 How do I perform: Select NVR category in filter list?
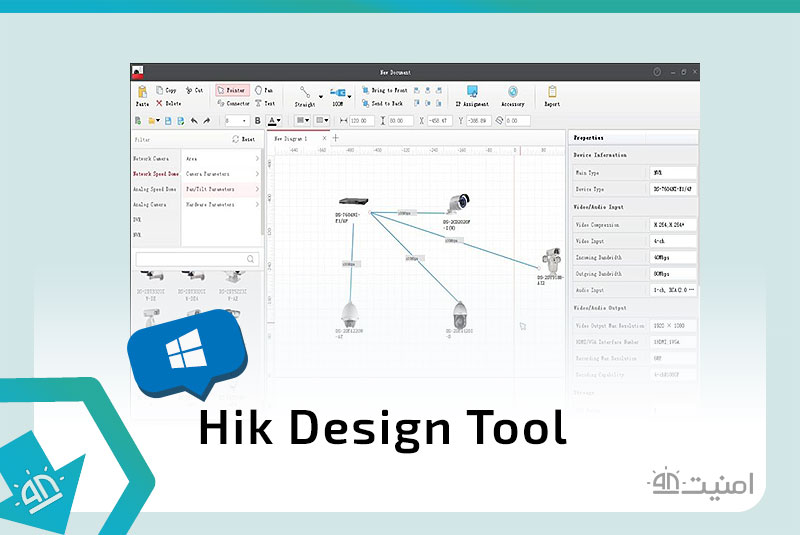point(137,235)
